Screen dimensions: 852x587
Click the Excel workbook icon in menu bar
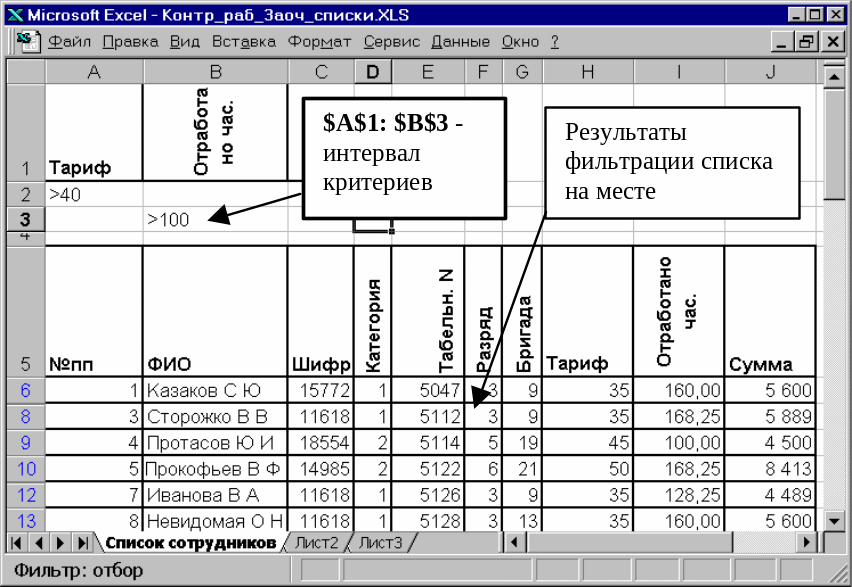tap(29, 42)
